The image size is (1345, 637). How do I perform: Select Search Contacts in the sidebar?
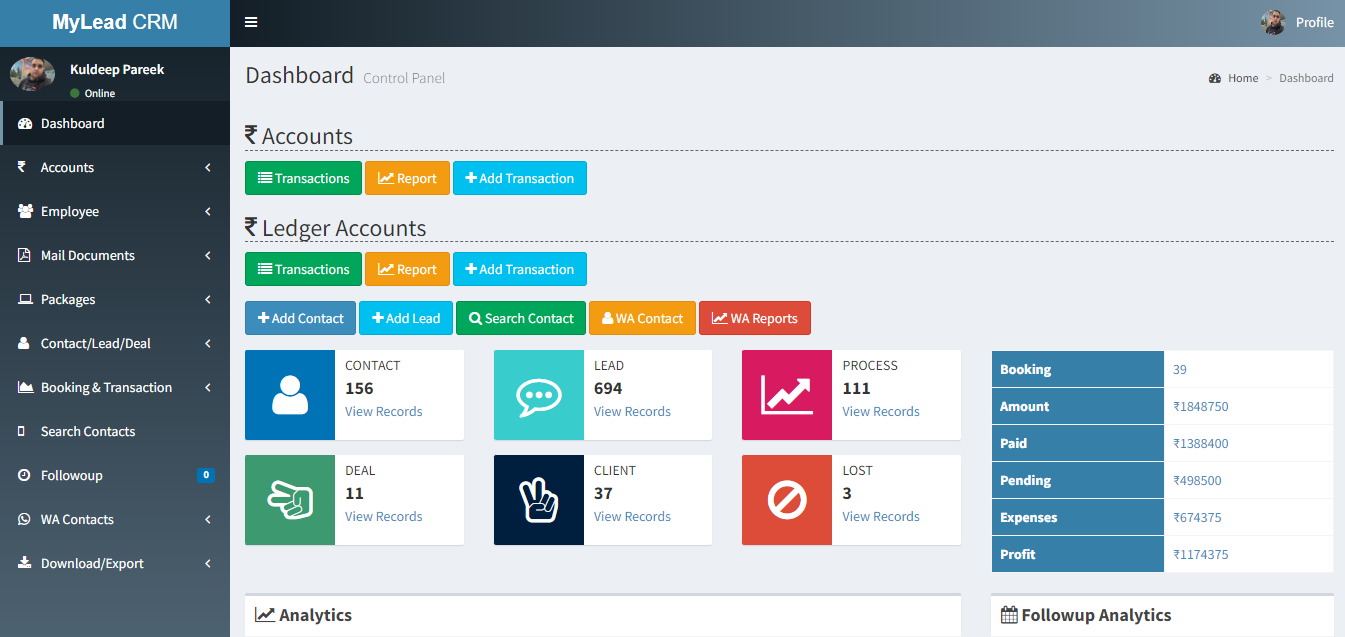(115, 432)
